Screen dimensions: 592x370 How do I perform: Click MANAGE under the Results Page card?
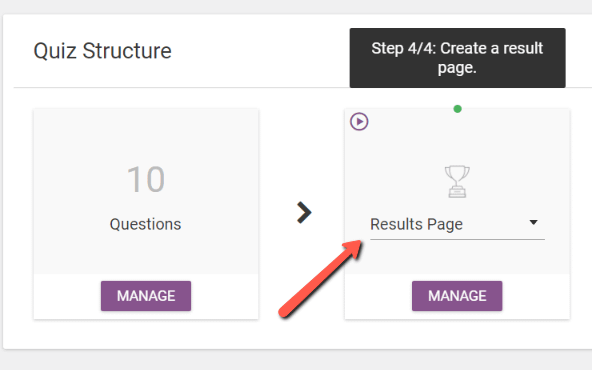[457, 296]
